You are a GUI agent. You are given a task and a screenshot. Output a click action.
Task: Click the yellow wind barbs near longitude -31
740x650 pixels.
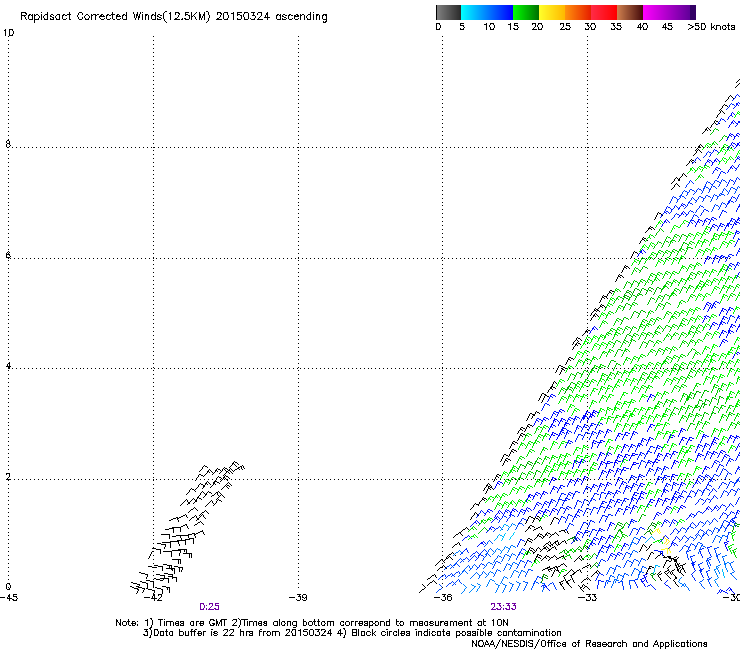pos(663,541)
